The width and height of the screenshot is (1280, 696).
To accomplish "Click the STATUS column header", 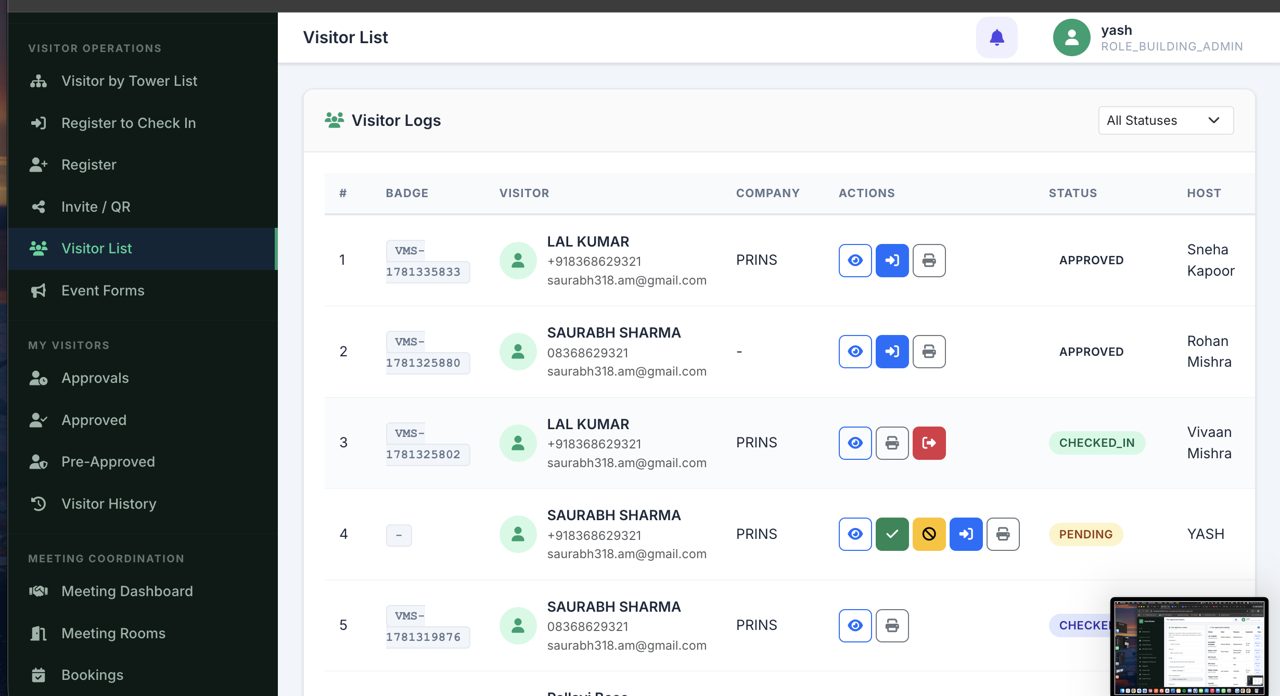I will point(1073,193).
